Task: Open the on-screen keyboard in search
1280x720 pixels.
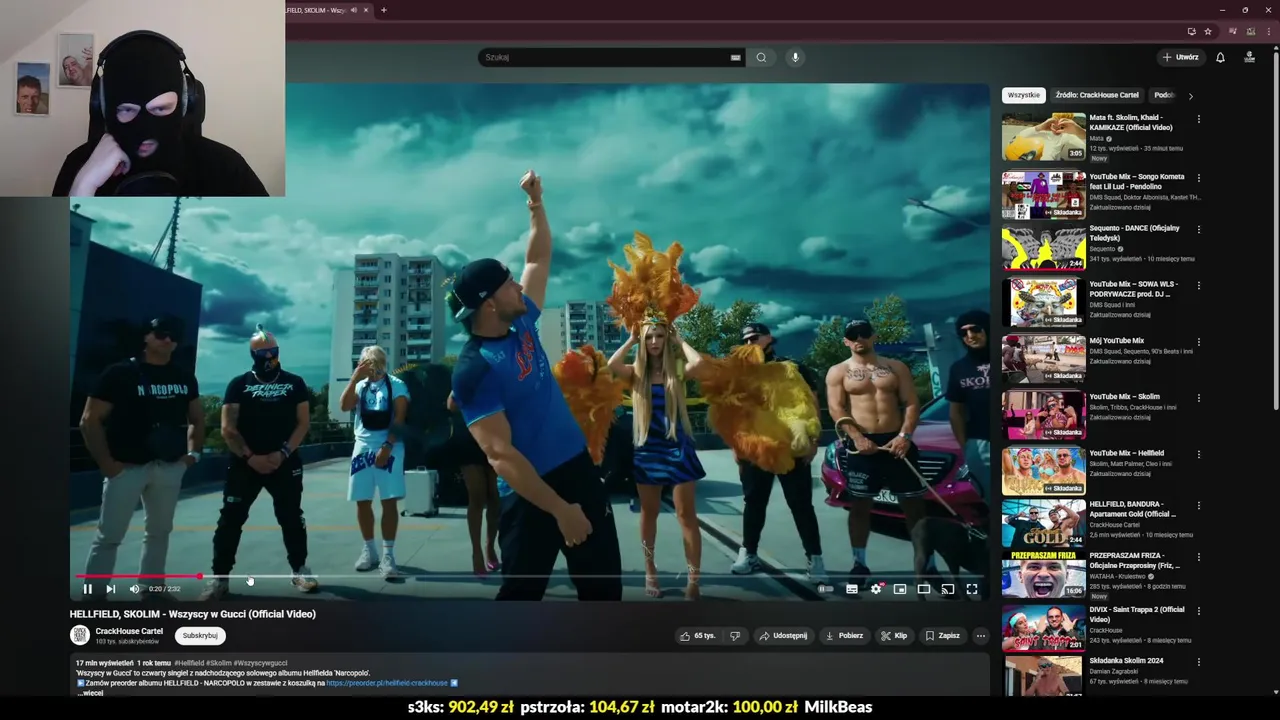Action: [736, 58]
